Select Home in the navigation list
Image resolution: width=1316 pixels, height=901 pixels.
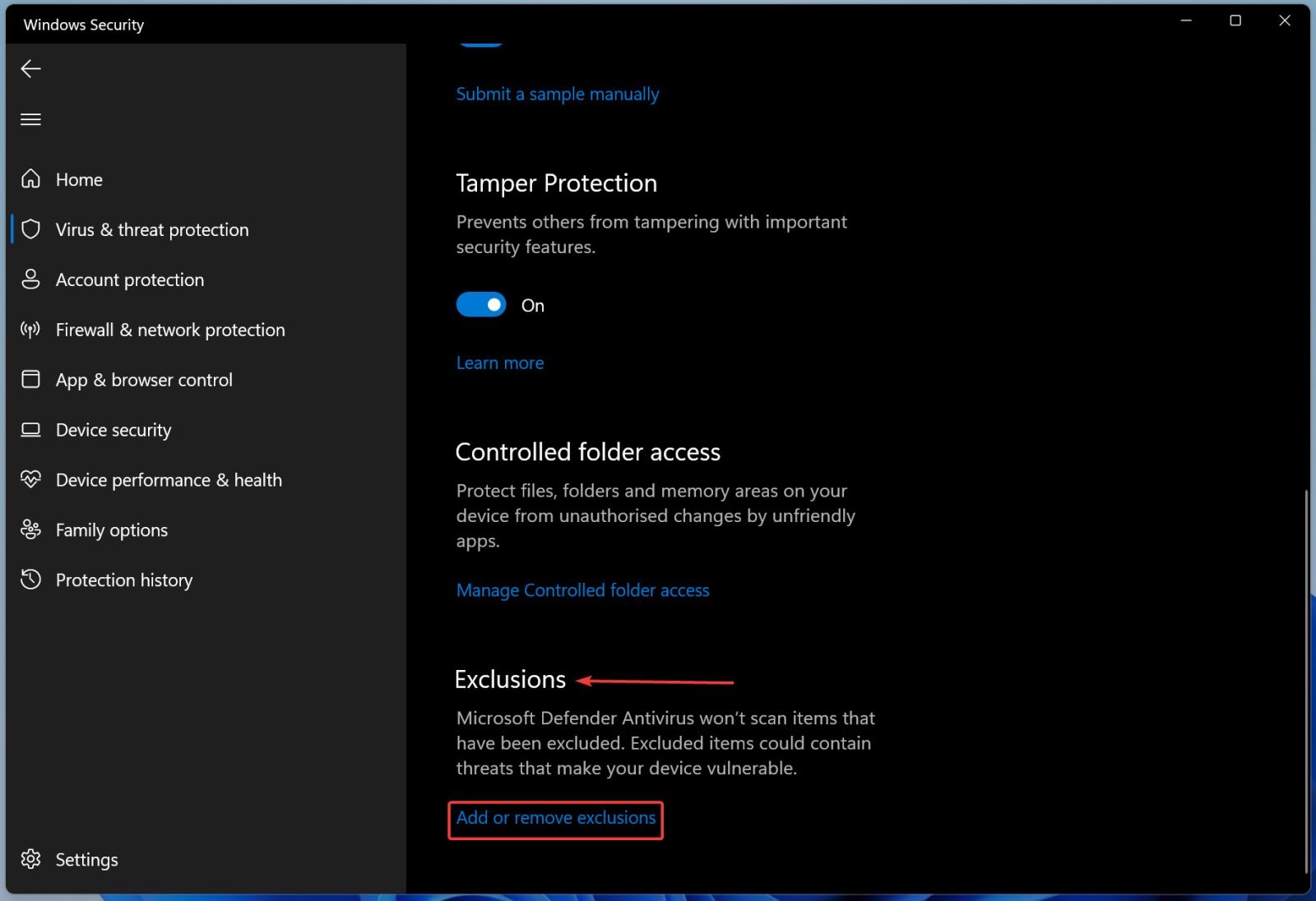[x=79, y=178]
